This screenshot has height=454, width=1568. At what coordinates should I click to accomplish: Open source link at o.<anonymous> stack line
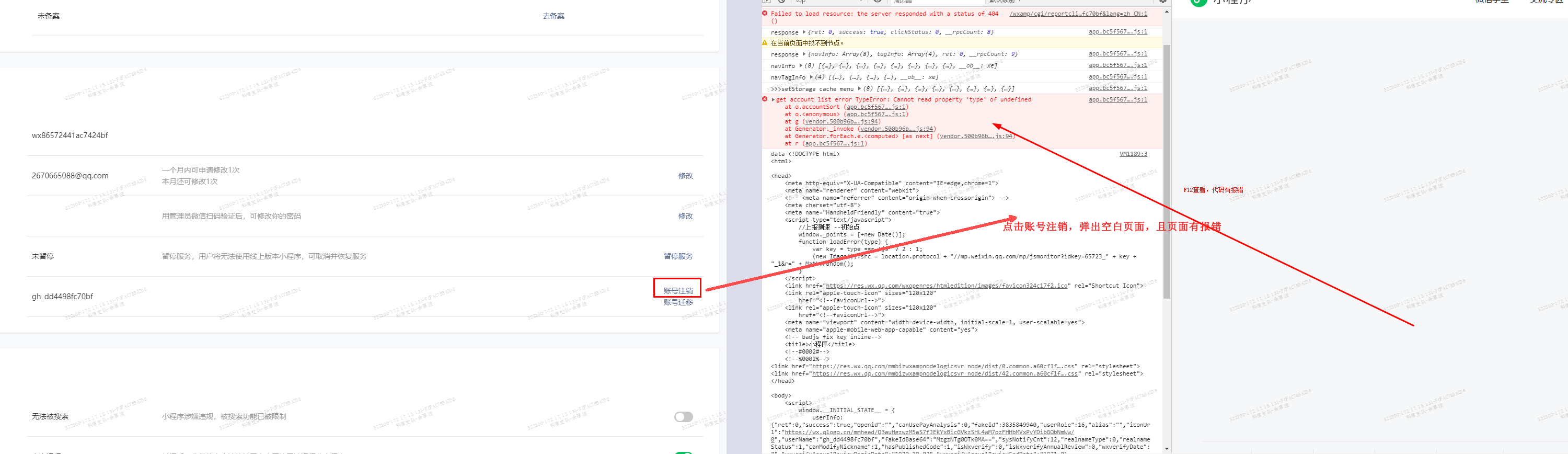click(x=876, y=114)
